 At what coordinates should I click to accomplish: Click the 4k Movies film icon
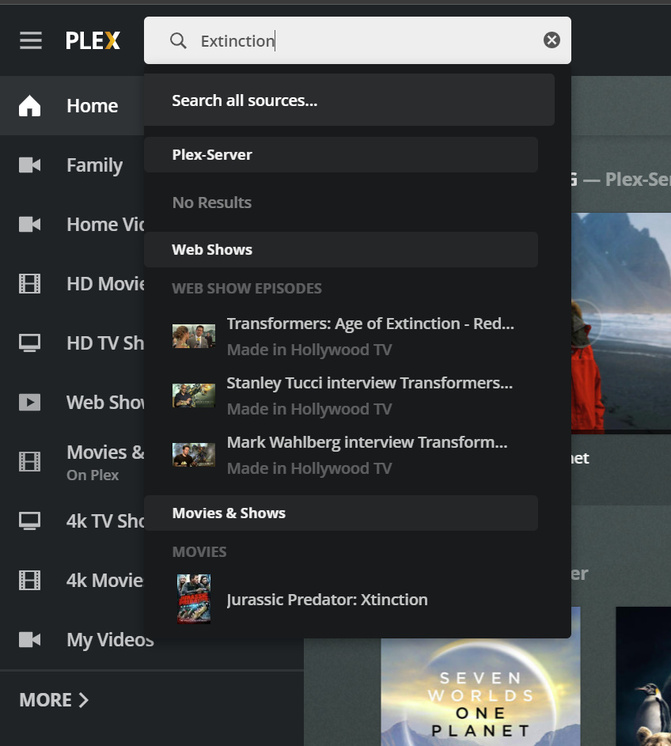(30, 580)
